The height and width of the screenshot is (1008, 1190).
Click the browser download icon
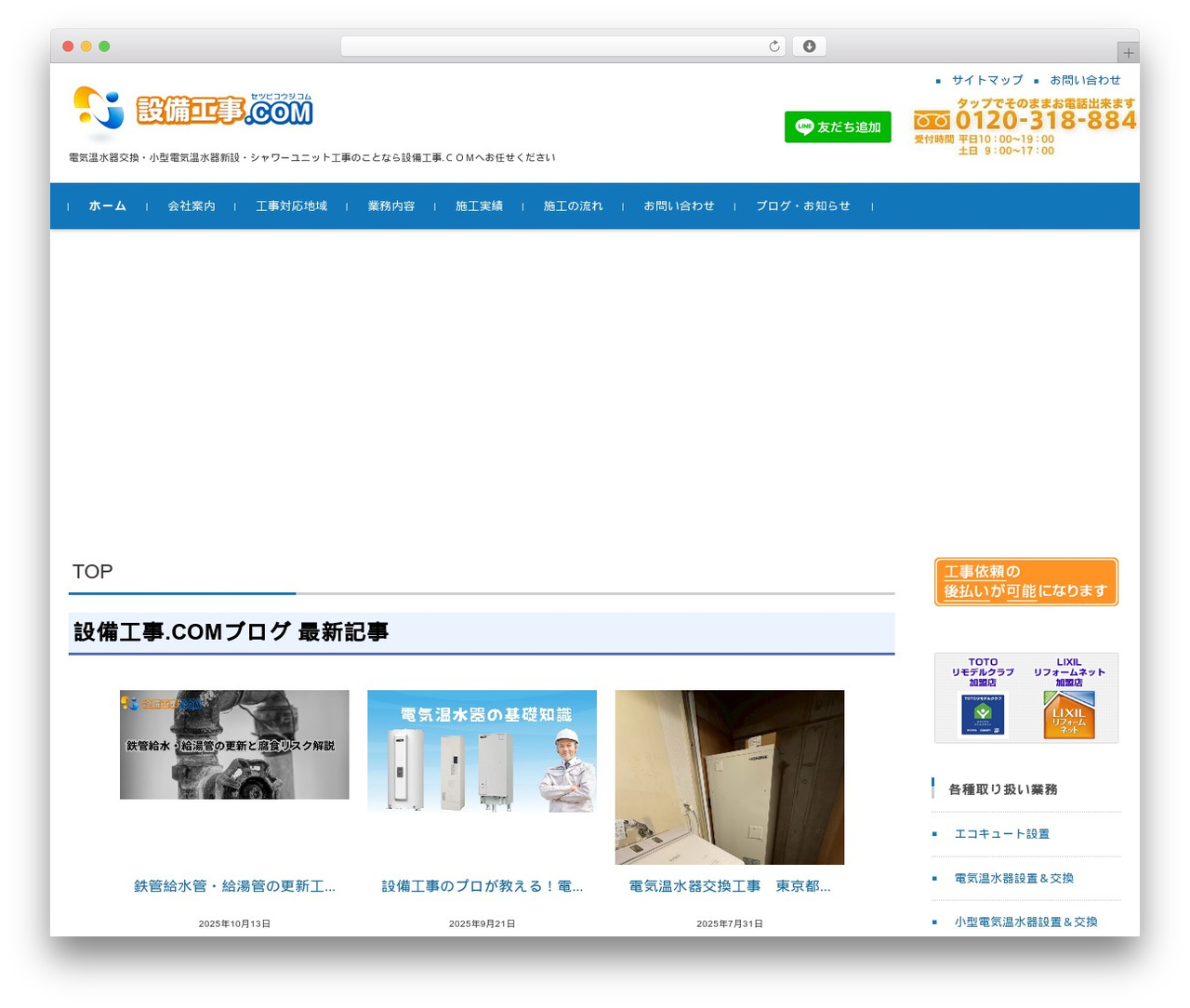(x=809, y=46)
